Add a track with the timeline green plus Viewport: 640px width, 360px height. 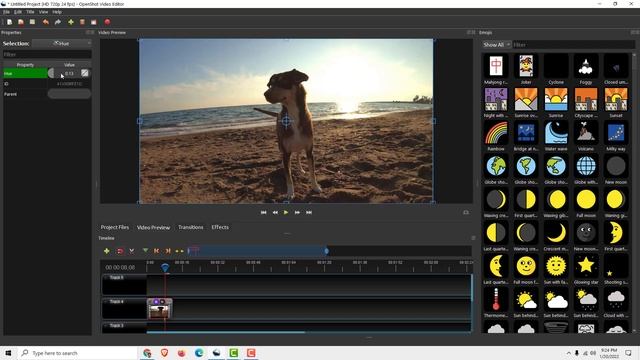click(107, 251)
